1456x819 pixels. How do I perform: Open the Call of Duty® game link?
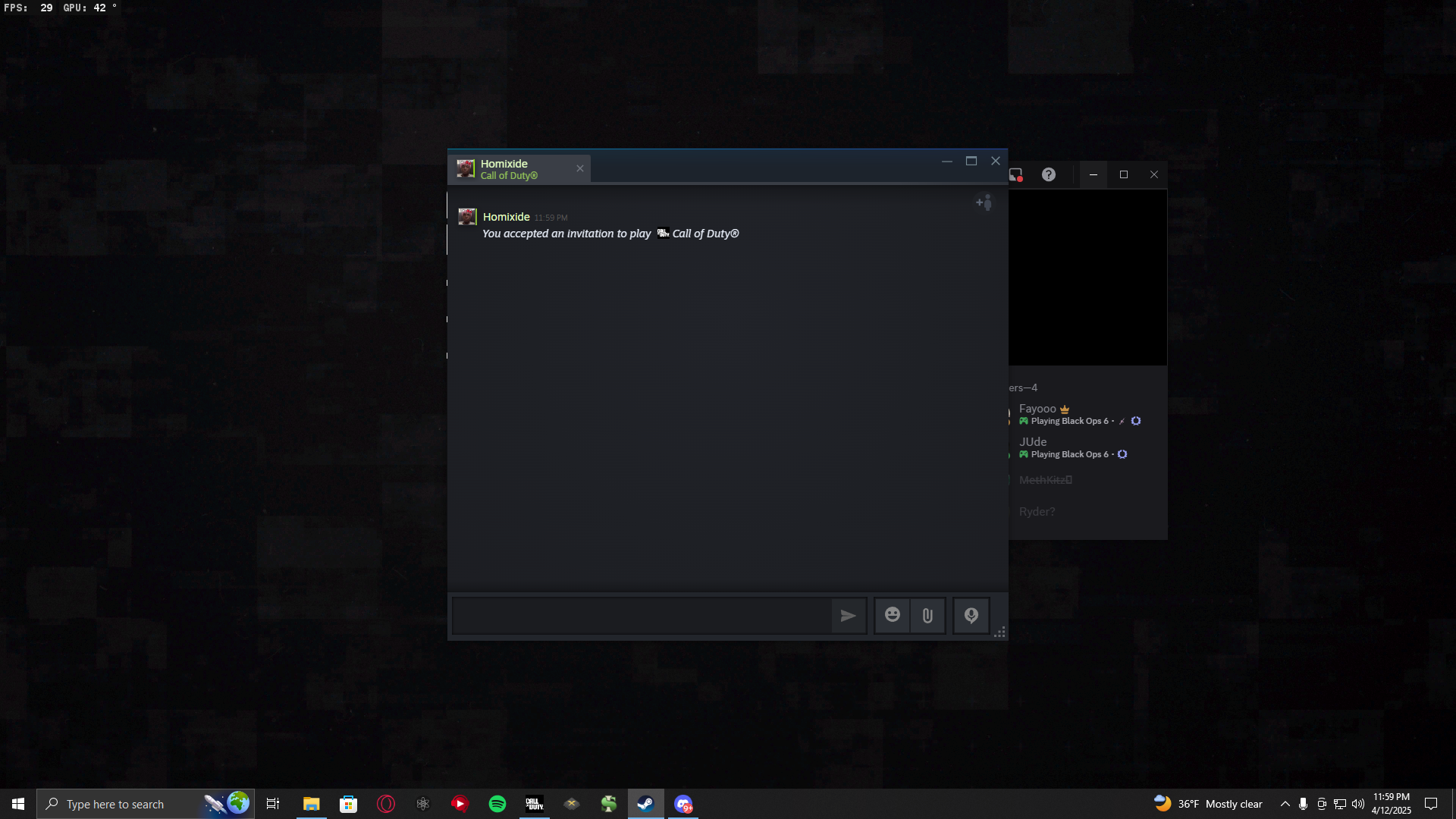point(705,234)
